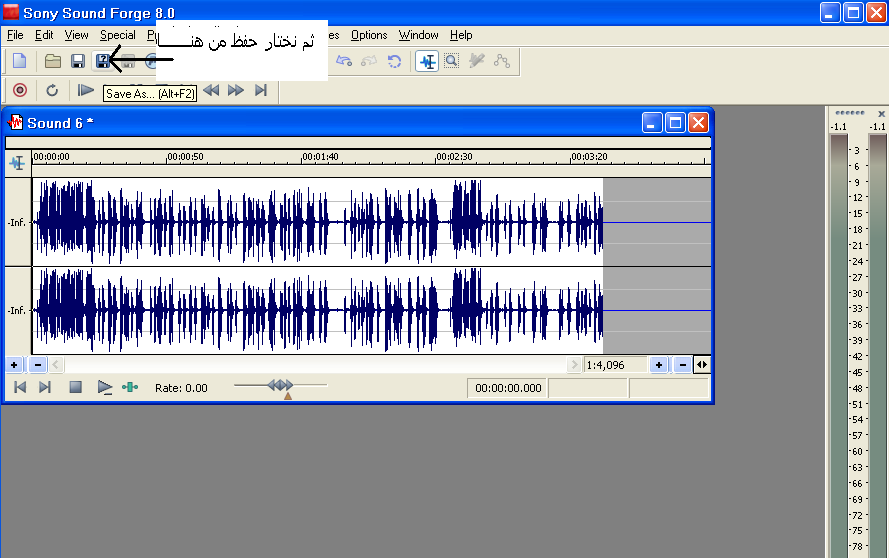Select the Magnify tool
889x558 pixels.
click(451, 61)
